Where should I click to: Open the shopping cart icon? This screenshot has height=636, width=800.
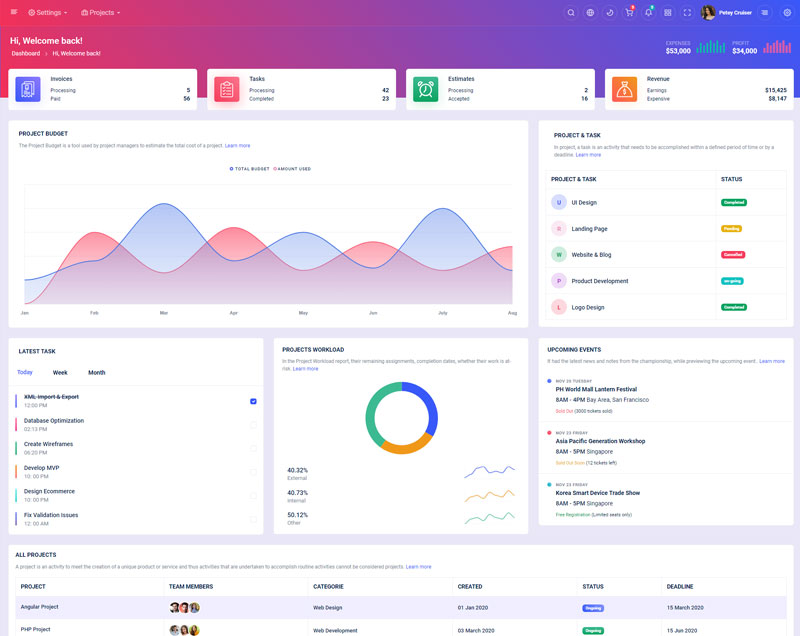coord(629,12)
